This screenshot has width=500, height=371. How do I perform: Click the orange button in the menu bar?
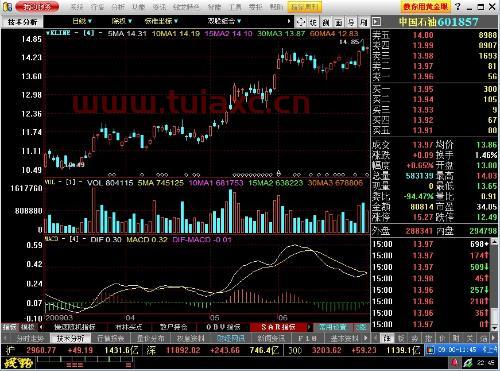click(305, 7)
